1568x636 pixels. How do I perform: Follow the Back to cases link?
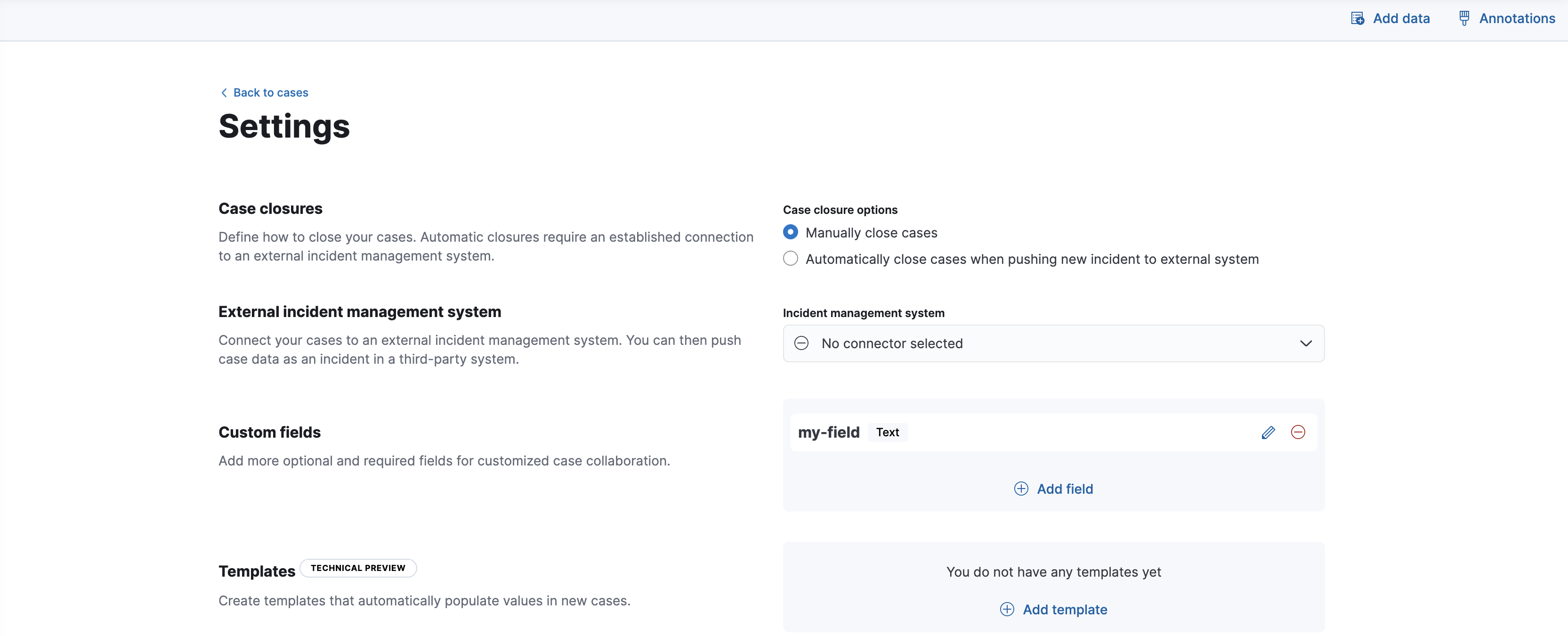(270, 92)
